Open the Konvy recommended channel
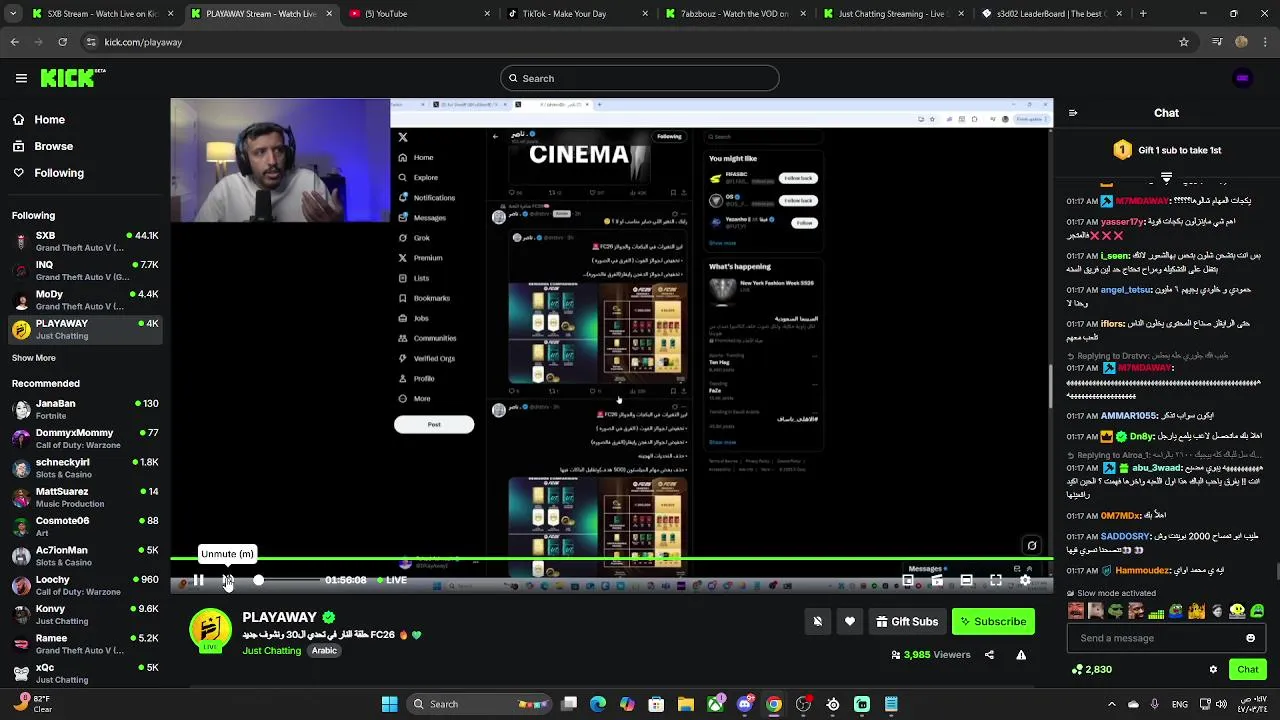The width and height of the screenshot is (1280, 720). [85, 614]
